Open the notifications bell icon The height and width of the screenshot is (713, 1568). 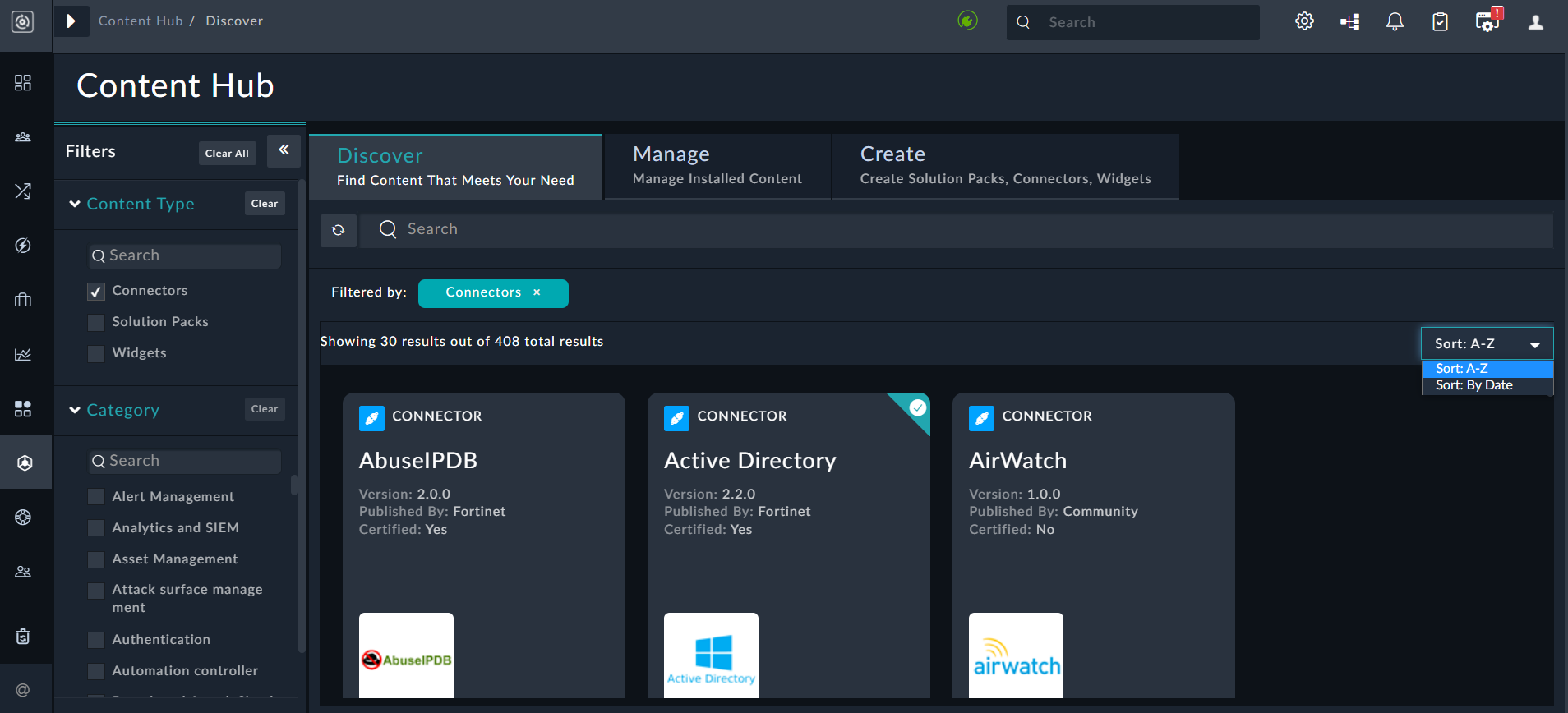1395,22
